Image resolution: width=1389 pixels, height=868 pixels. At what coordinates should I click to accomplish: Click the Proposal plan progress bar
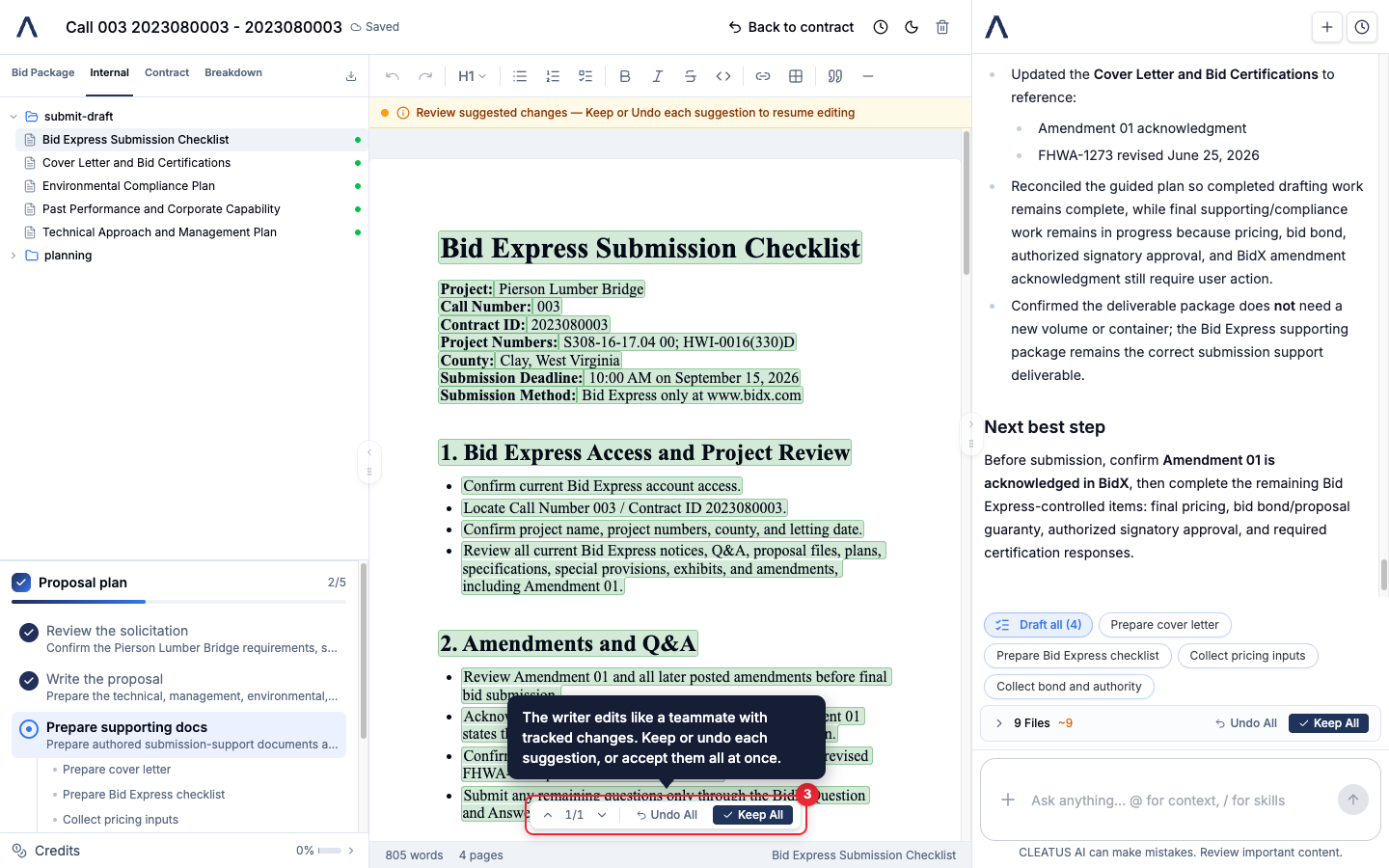coord(178,602)
